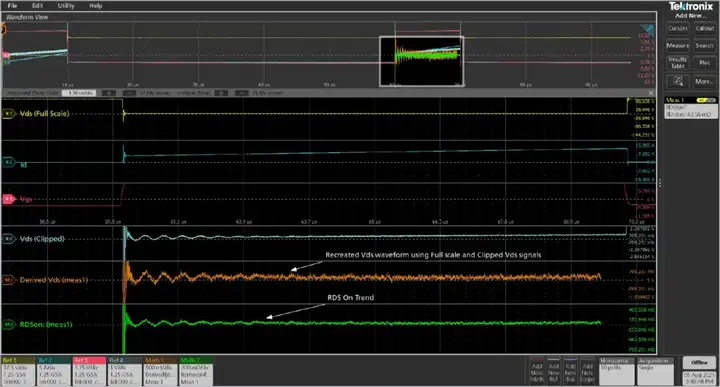This screenshot has height=387, width=720.
Task: Select the zoom box drawing icon
Action: 677,81
